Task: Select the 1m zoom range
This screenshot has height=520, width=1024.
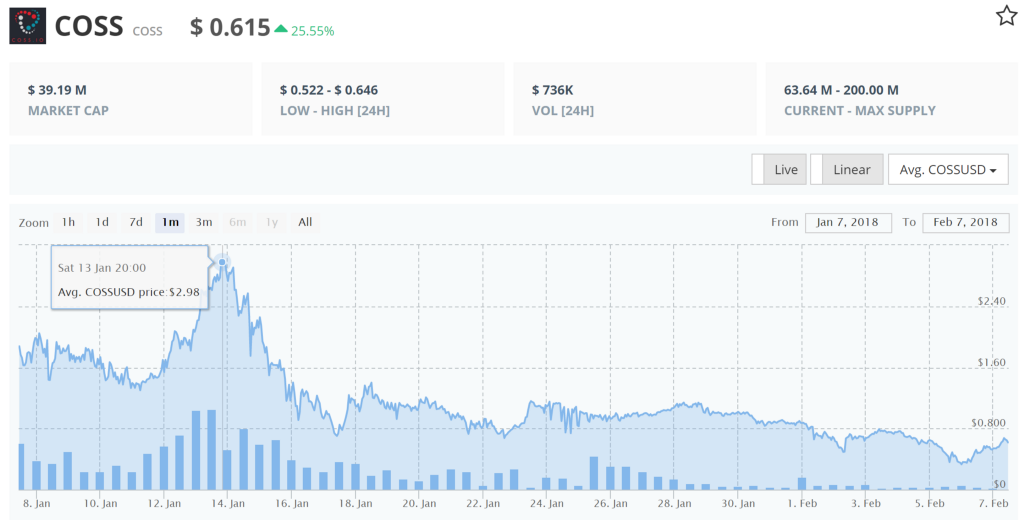Action: point(170,222)
